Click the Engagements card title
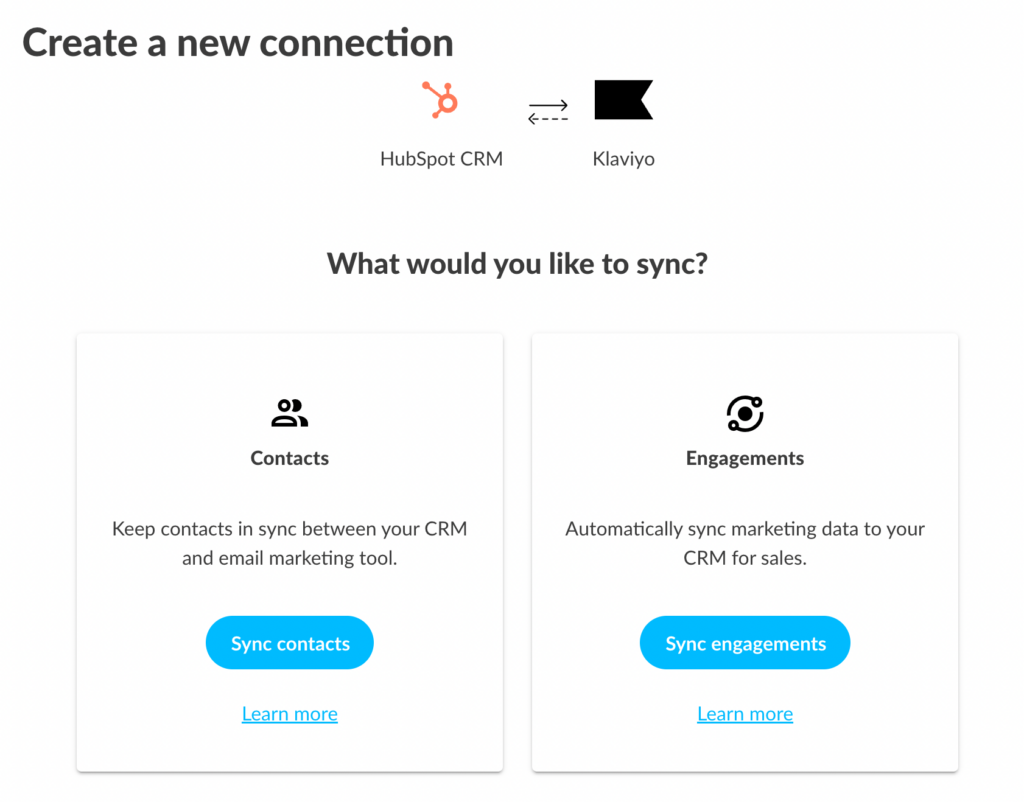Viewport: 1024px width, 802px height. click(745, 458)
